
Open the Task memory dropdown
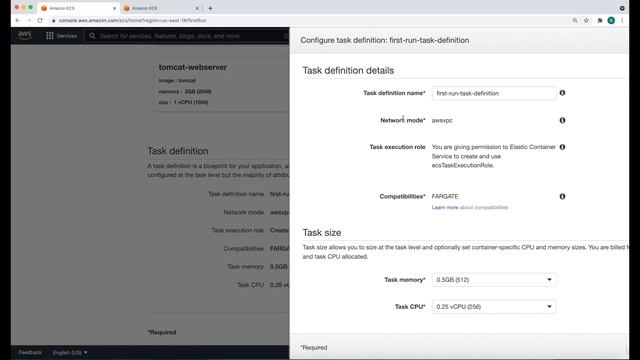494,280
